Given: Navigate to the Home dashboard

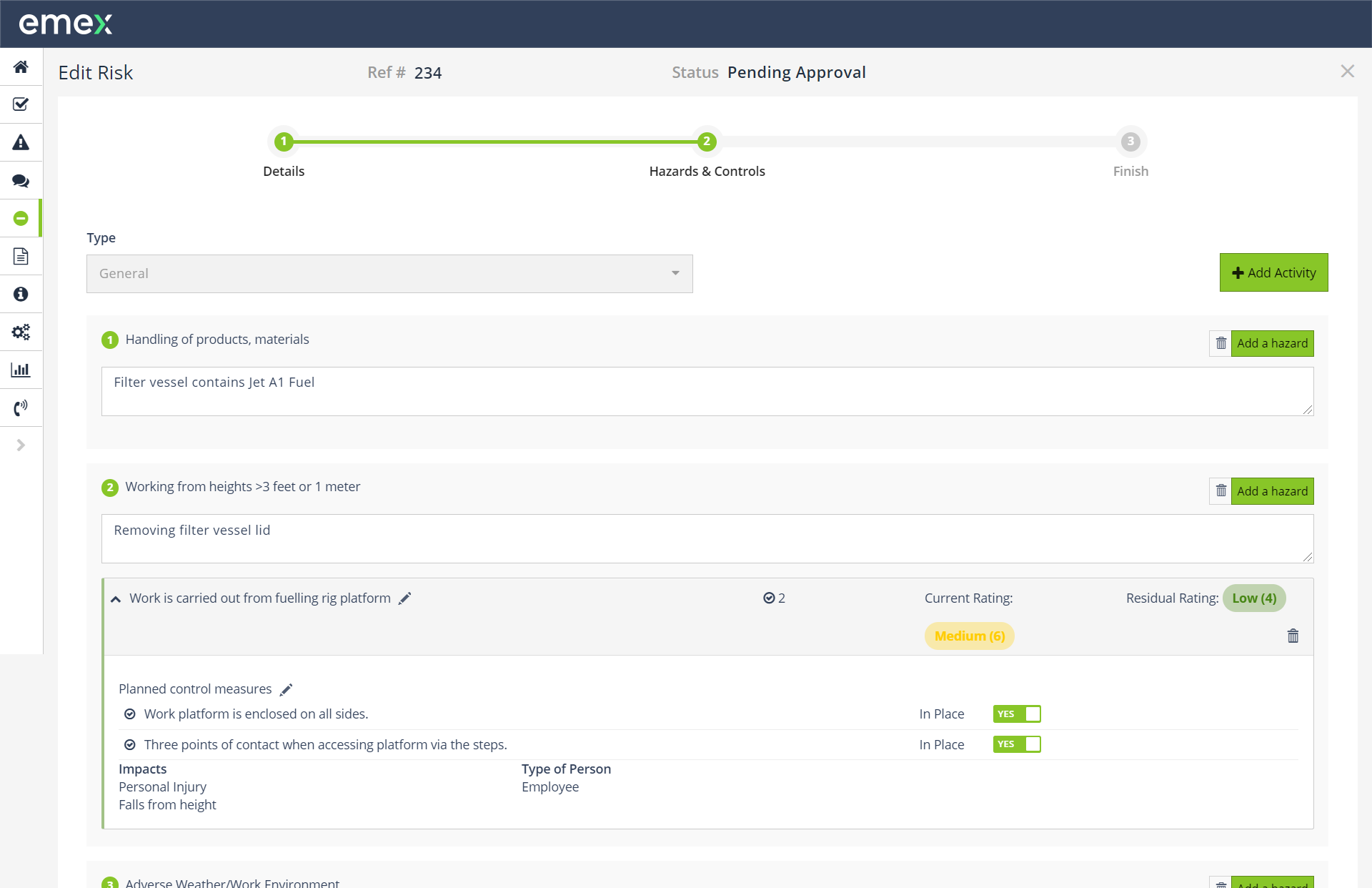Looking at the screenshot, I should point(21,66).
